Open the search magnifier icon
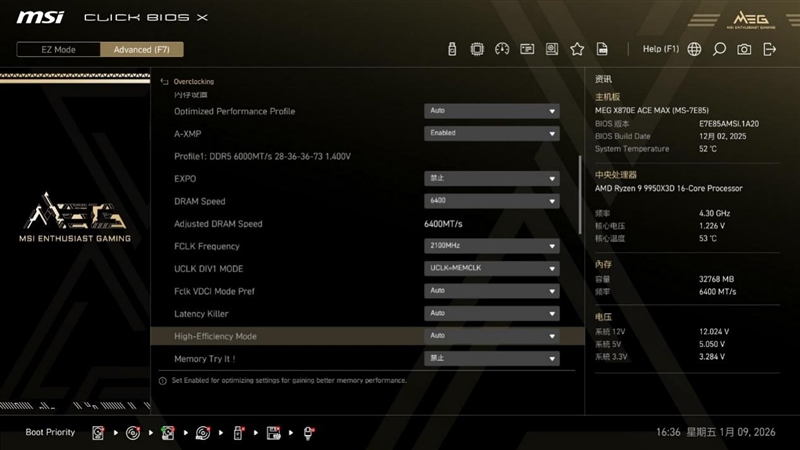 click(x=719, y=49)
